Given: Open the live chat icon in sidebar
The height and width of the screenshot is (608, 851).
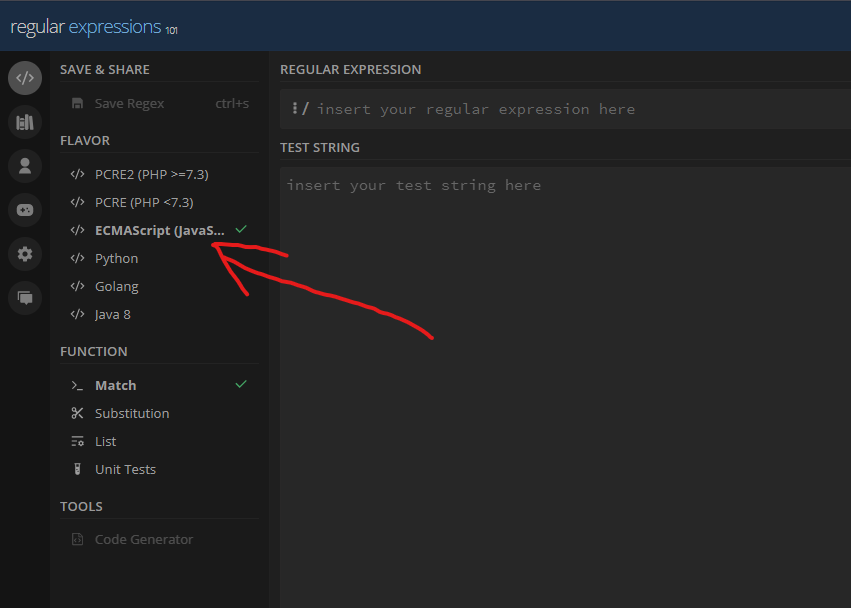Looking at the screenshot, I should click(x=25, y=298).
